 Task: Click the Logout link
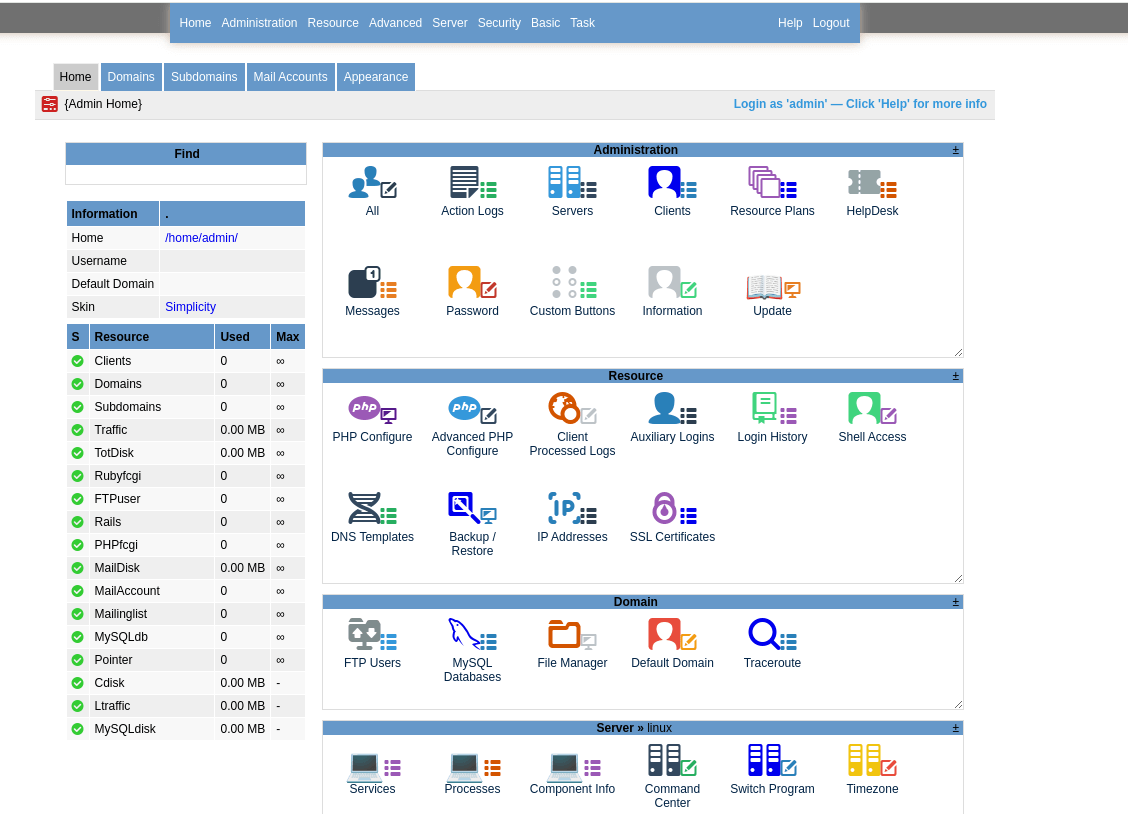pos(831,23)
